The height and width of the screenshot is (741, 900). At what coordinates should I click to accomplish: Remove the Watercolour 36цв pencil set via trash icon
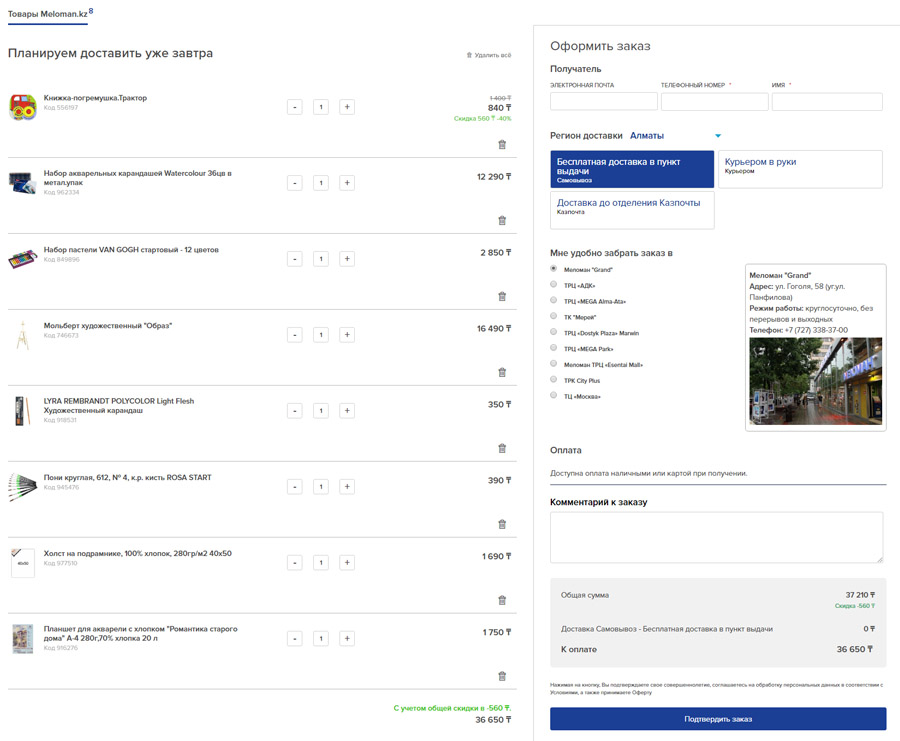pyautogui.click(x=502, y=220)
